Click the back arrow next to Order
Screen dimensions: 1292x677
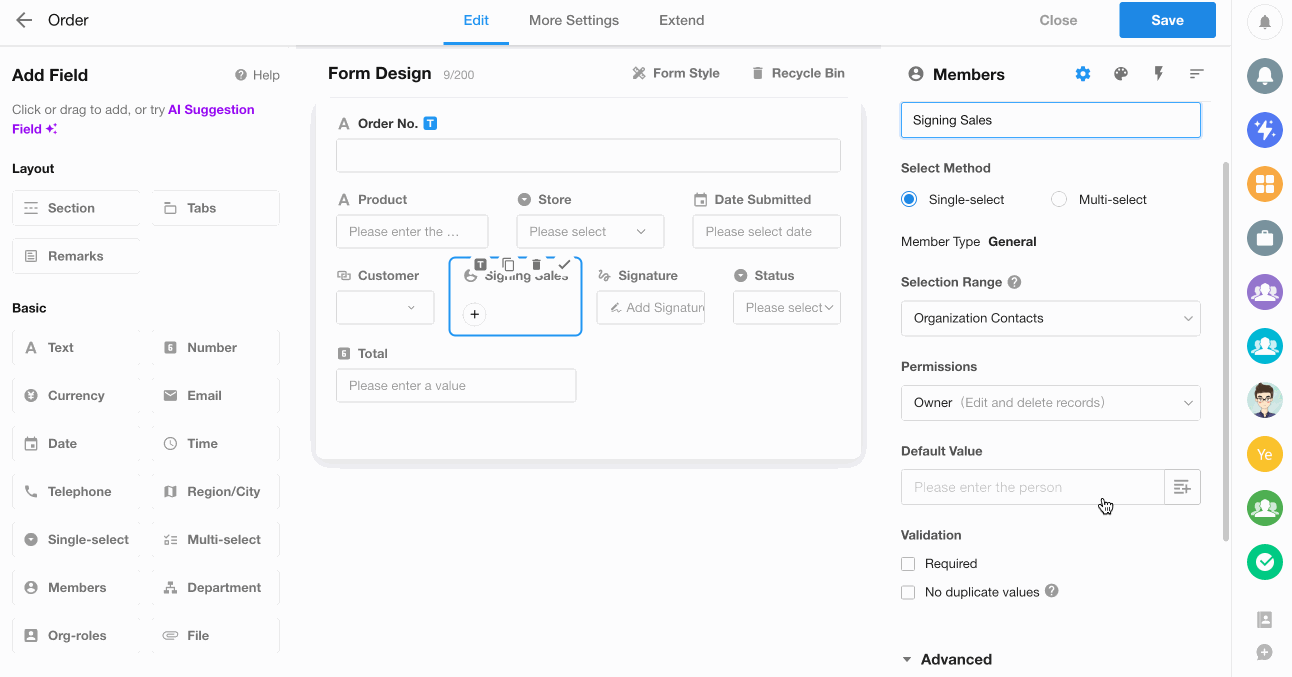coord(24,20)
